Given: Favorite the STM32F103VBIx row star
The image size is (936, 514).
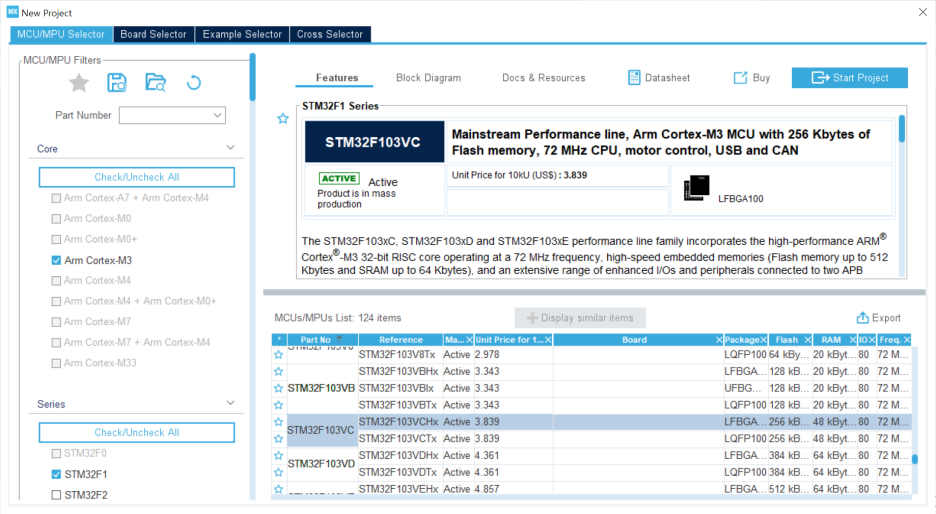Looking at the screenshot, I should coord(278,388).
